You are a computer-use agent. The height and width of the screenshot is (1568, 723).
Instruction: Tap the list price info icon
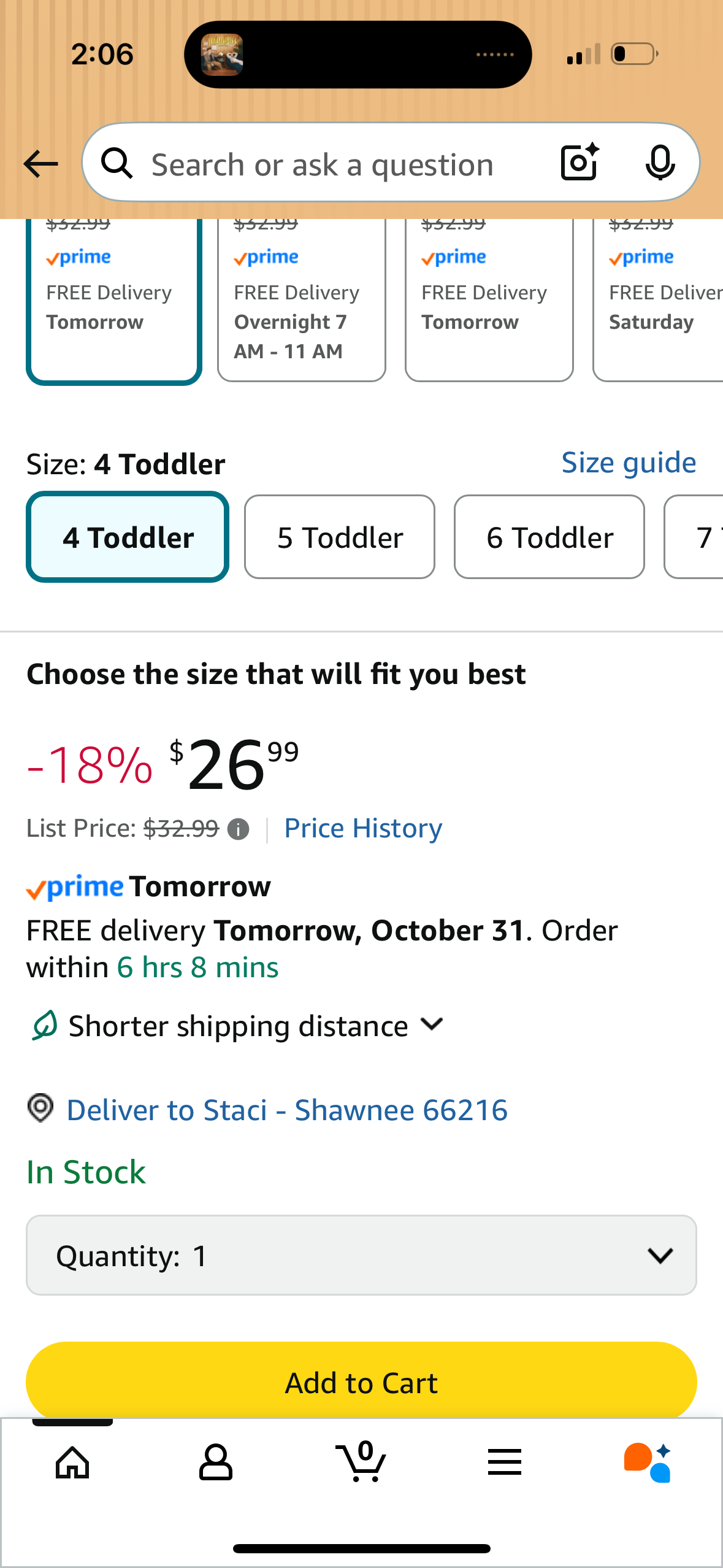[x=238, y=828]
